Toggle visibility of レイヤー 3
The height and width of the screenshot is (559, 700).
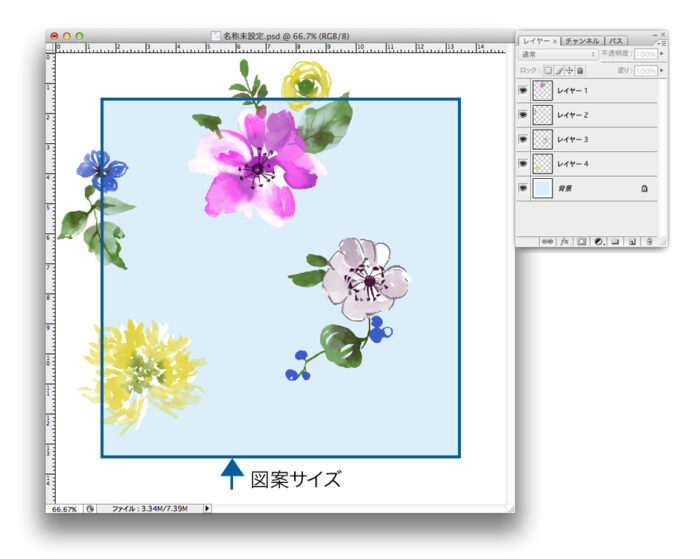(x=523, y=139)
